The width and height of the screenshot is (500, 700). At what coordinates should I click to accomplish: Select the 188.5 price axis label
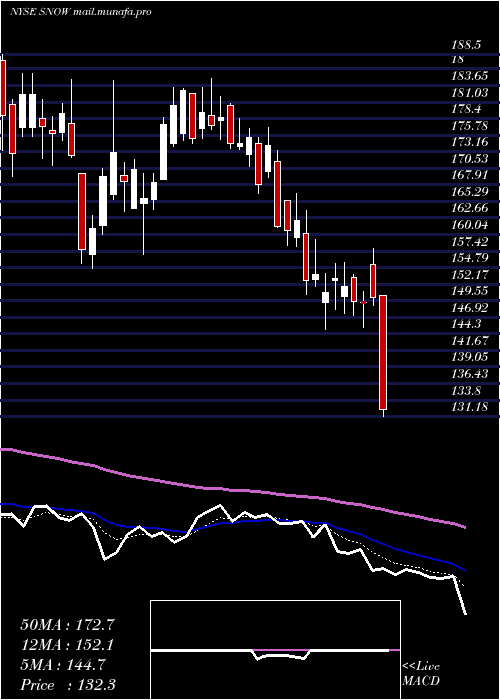(x=467, y=45)
